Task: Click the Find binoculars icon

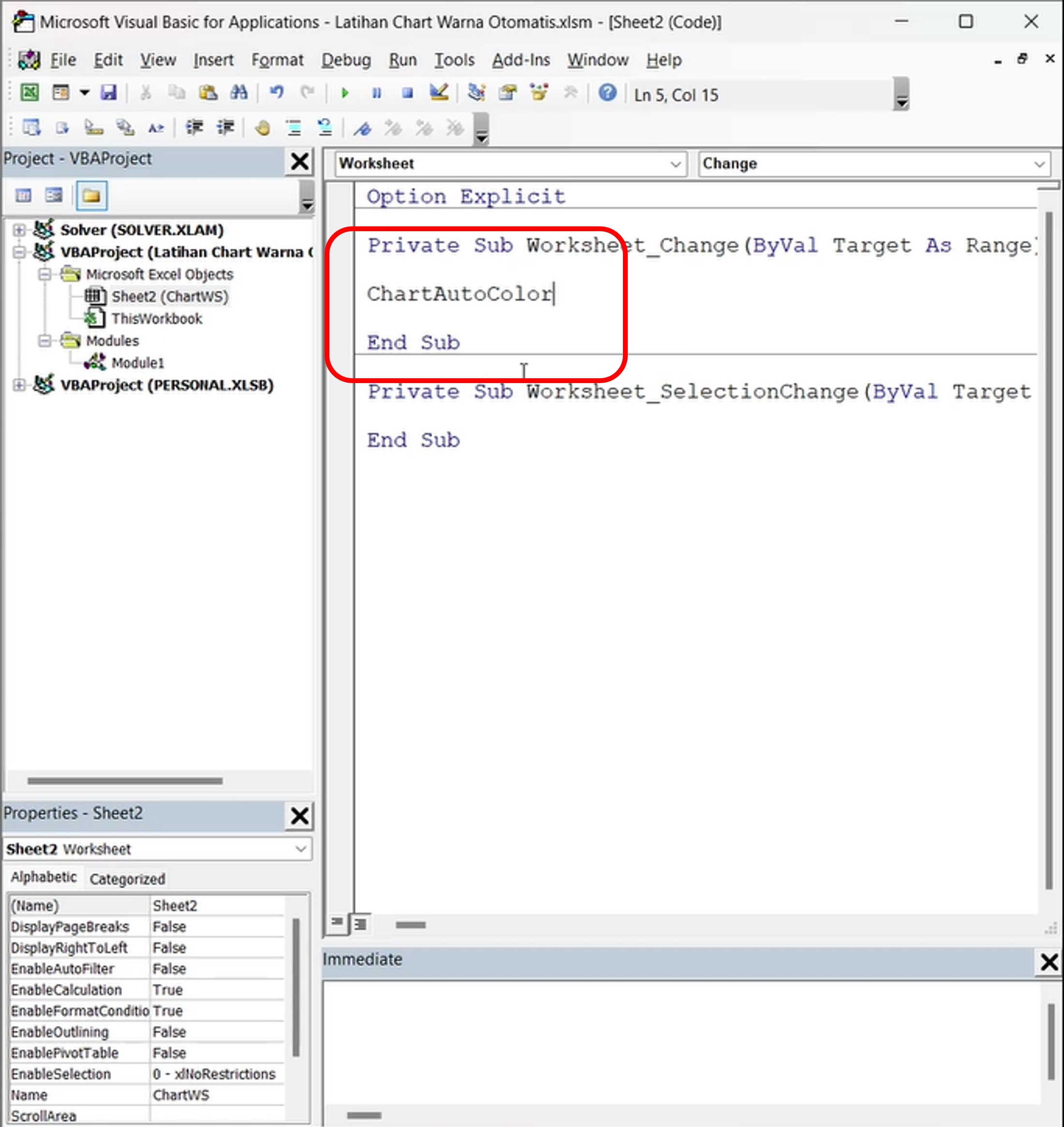Action: tap(239, 92)
